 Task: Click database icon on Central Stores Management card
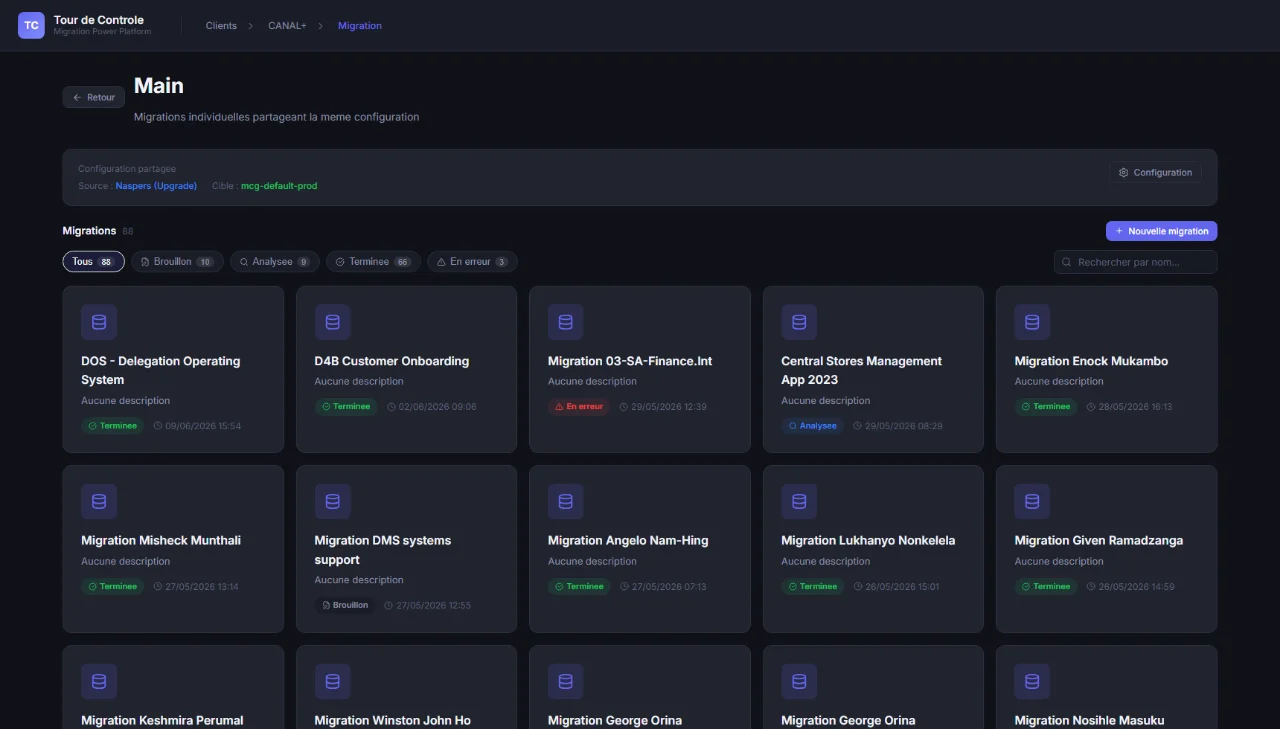(799, 322)
